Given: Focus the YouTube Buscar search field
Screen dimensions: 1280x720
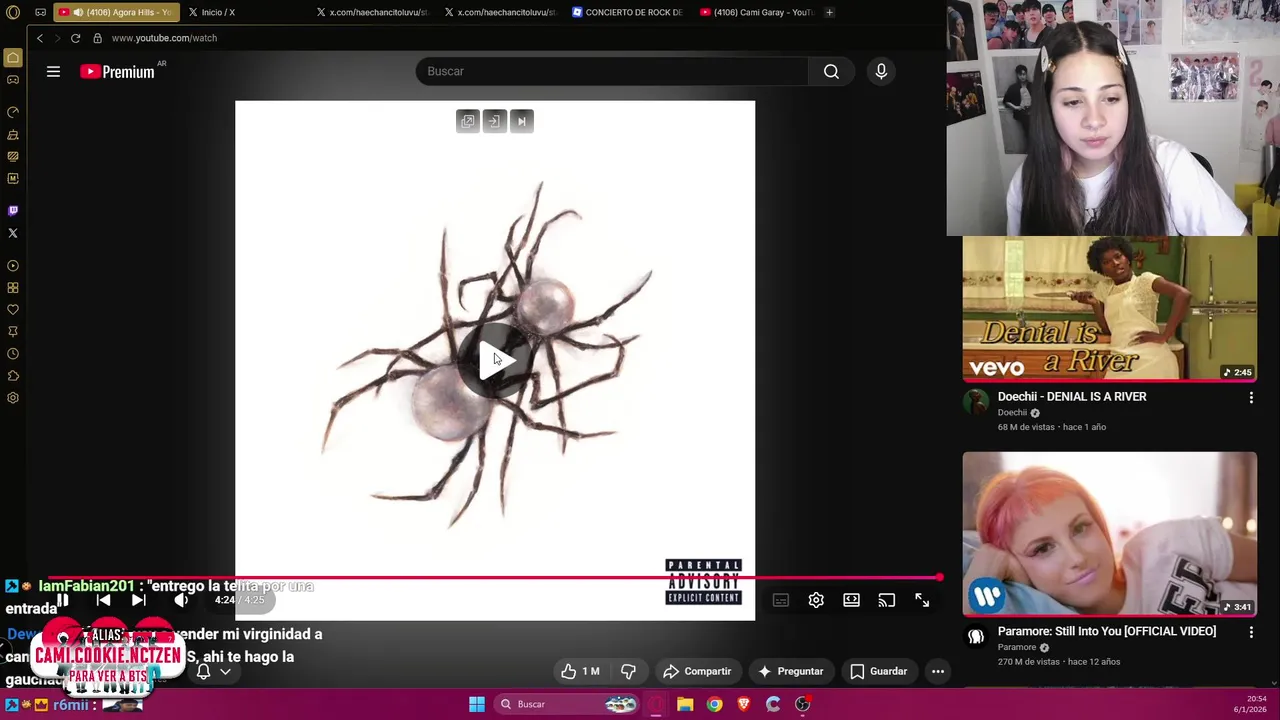Looking at the screenshot, I should (612, 71).
